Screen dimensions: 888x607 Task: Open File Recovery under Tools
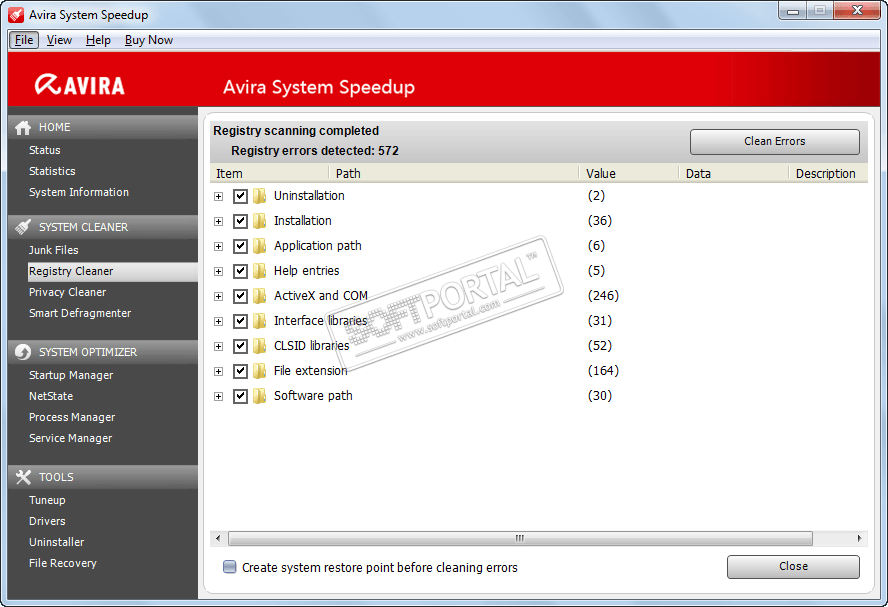[63, 563]
